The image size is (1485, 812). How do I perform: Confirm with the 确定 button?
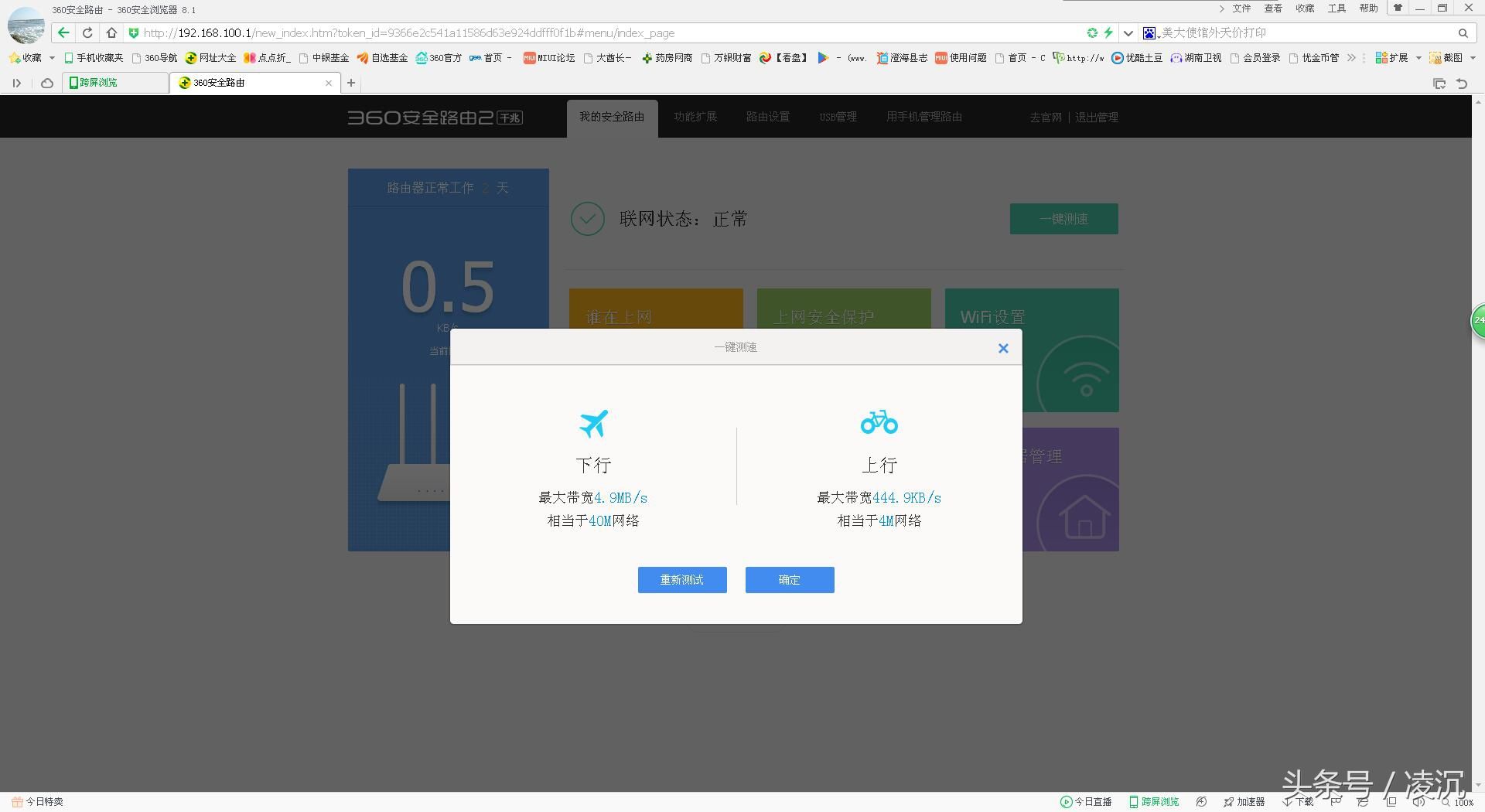click(790, 580)
